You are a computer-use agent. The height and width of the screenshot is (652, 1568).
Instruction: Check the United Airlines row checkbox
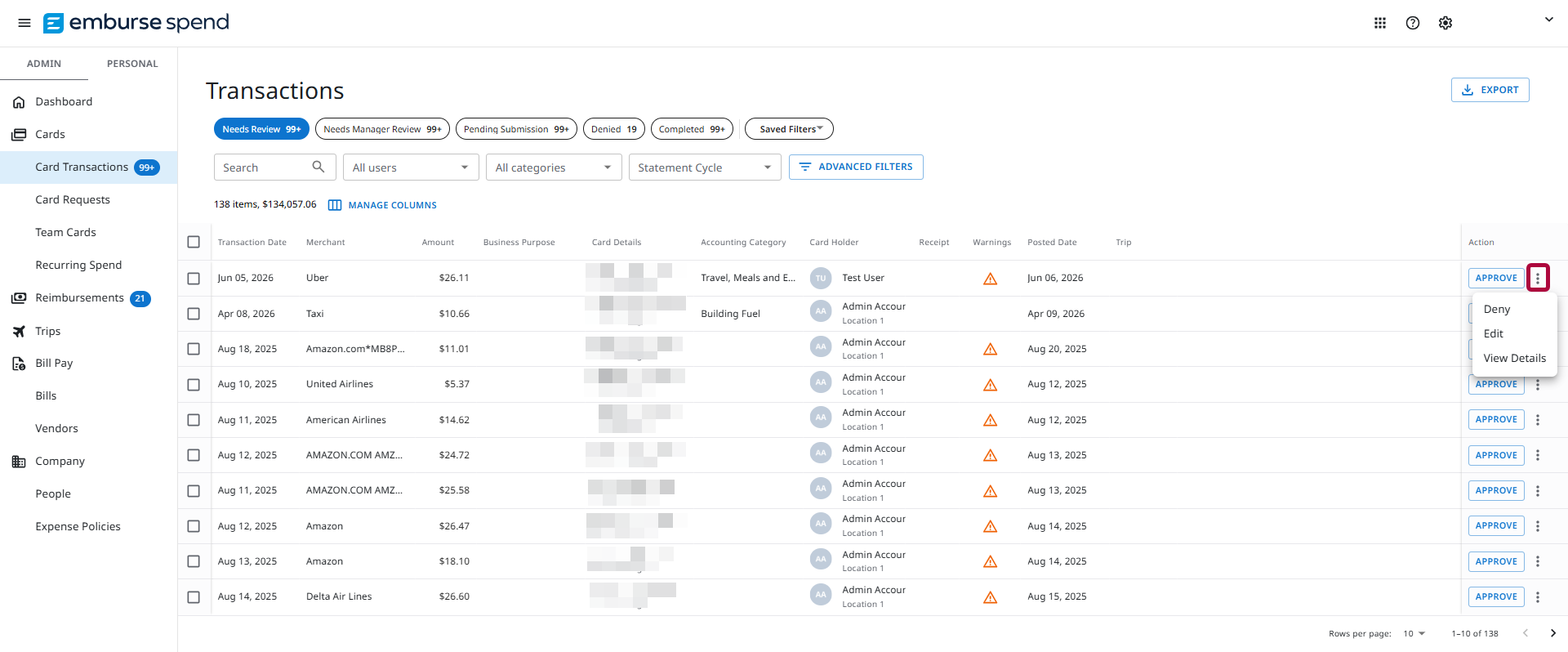pos(194,385)
